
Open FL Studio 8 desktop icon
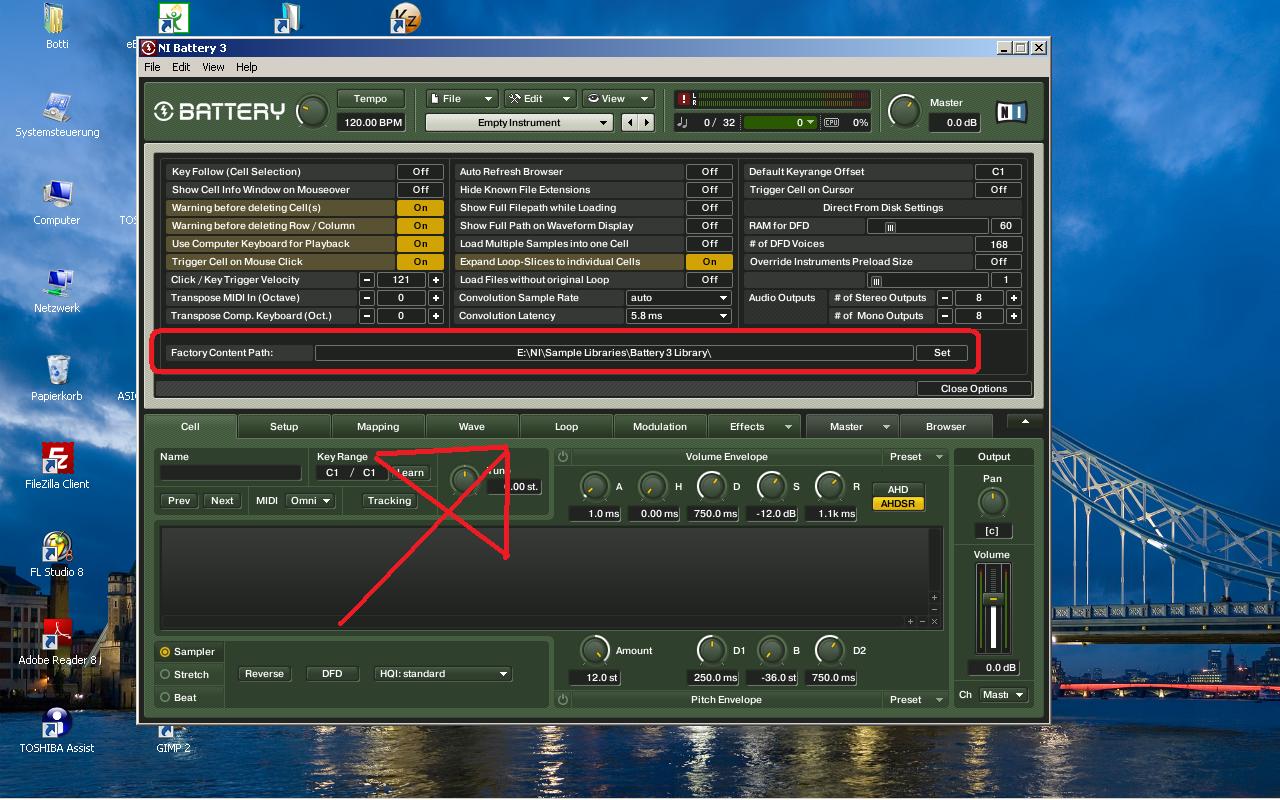[x=57, y=554]
